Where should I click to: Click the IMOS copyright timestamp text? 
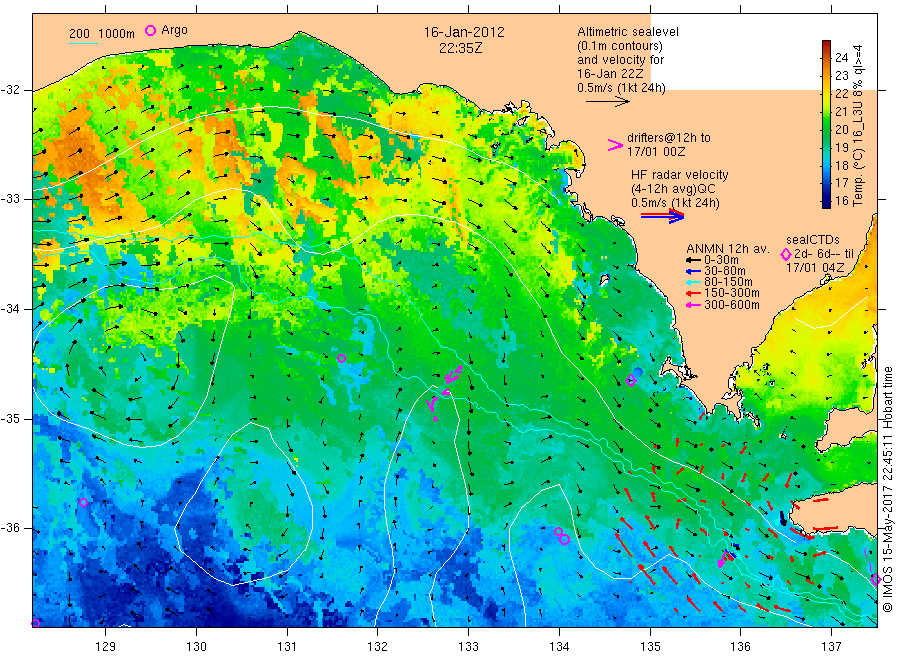point(887,490)
